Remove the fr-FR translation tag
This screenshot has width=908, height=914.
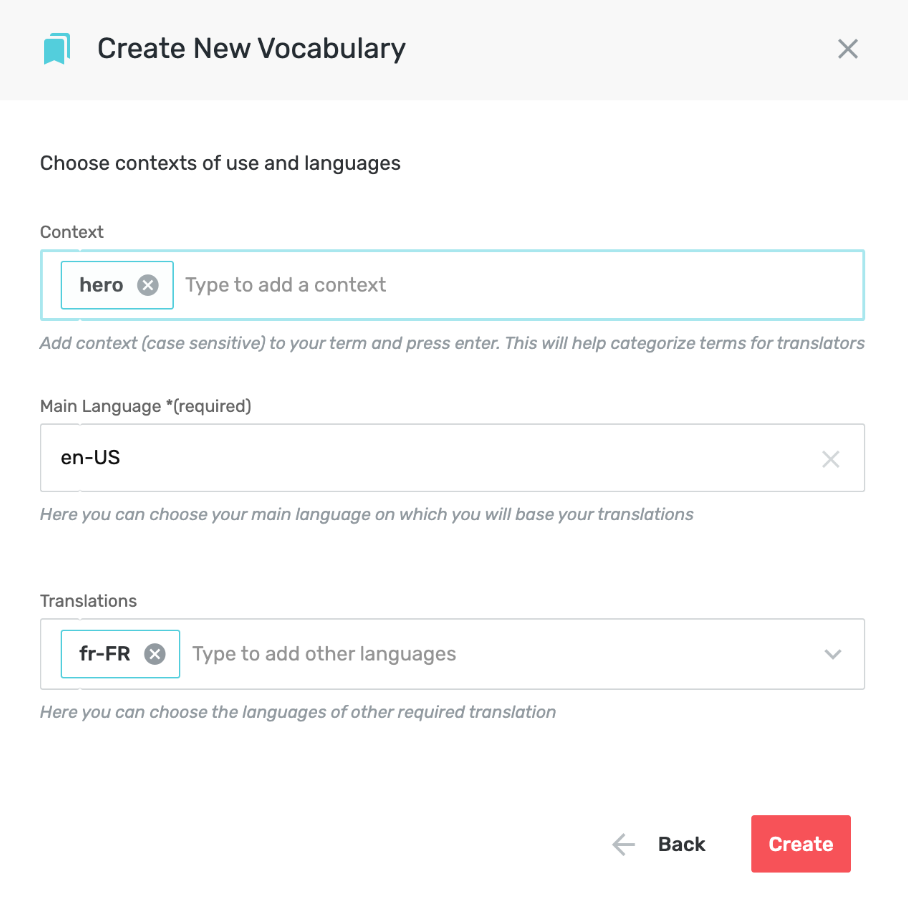(x=154, y=654)
